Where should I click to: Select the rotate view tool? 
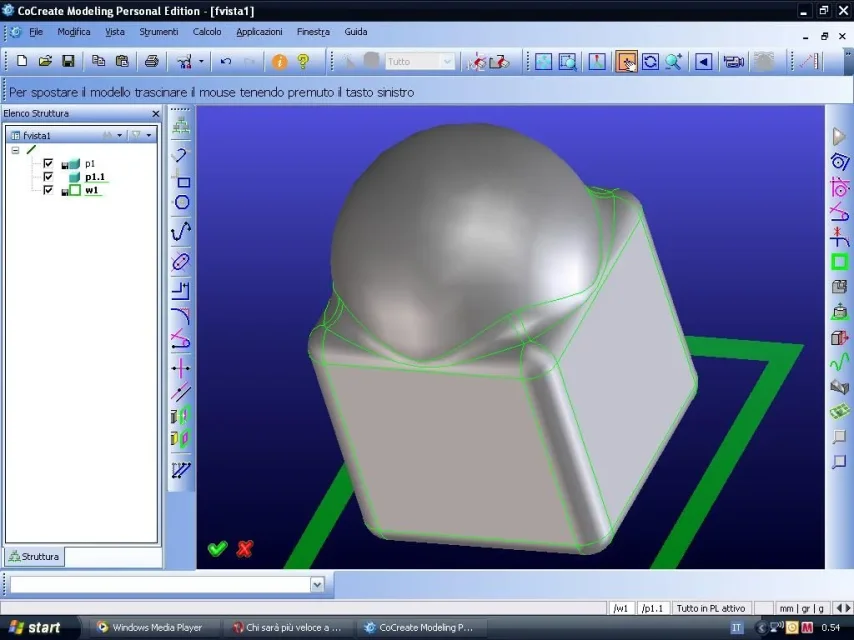[650, 62]
